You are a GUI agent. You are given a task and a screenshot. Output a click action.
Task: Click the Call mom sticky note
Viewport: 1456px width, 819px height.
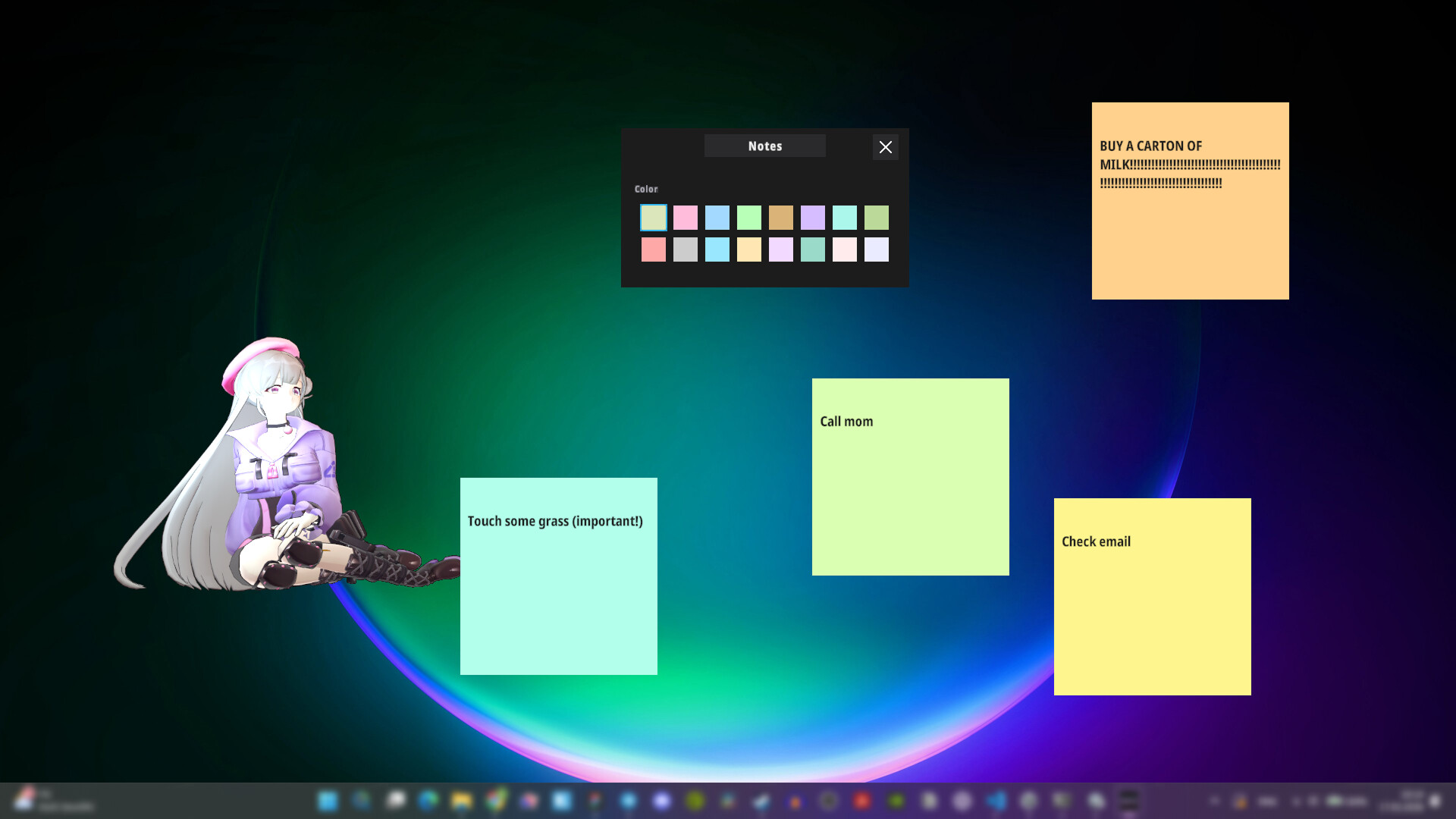pyautogui.click(x=910, y=476)
